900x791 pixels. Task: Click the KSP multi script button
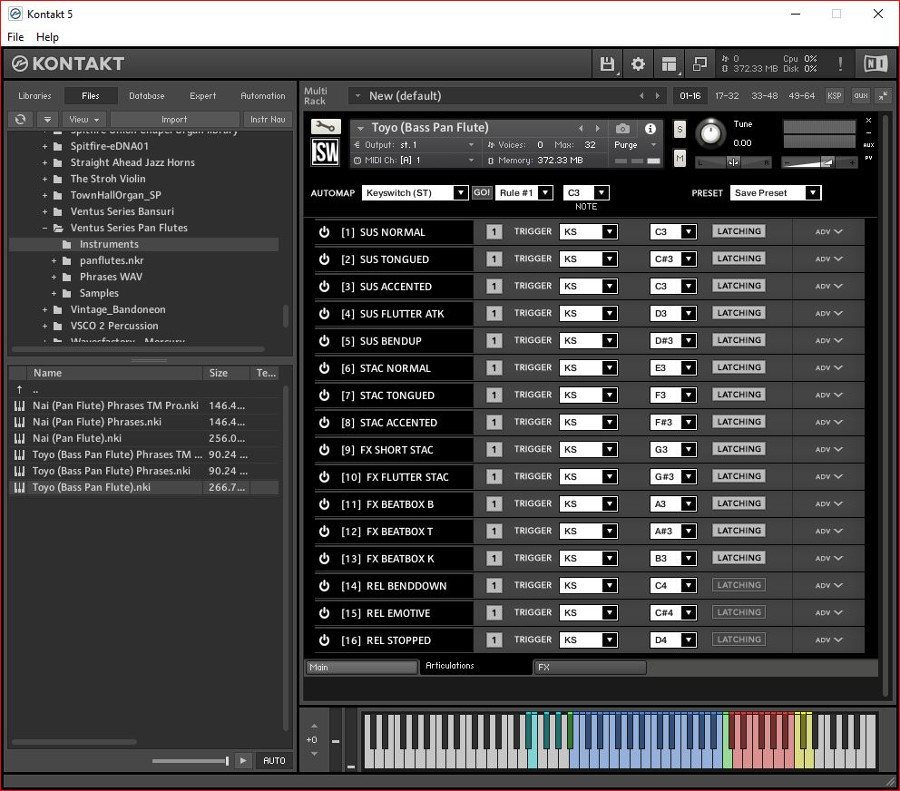point(834,96)
